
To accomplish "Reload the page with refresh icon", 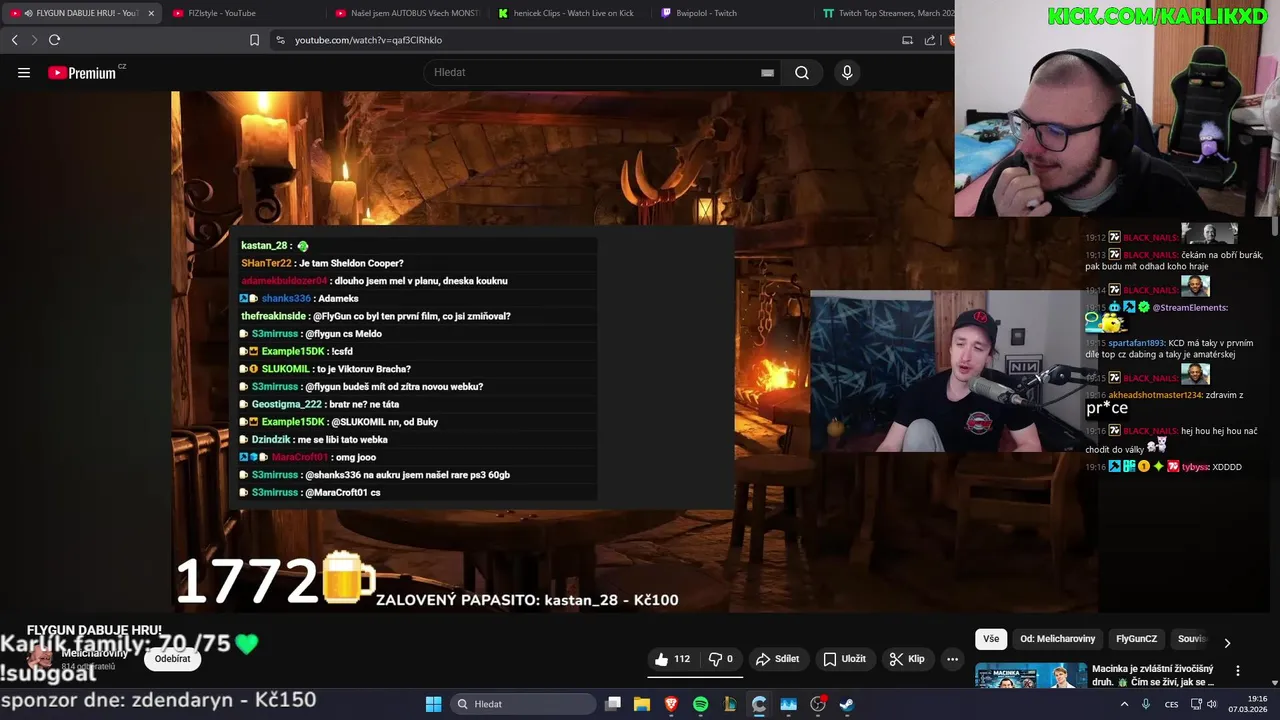I will click(x=54, y=40).
